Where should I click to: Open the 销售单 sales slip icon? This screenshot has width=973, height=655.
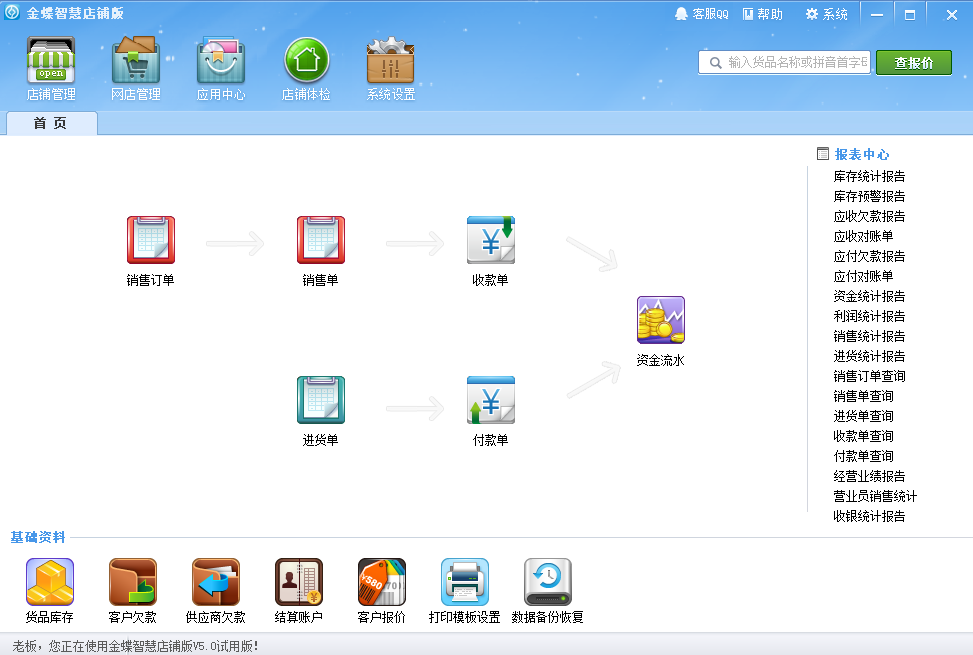tap(321, 240)
